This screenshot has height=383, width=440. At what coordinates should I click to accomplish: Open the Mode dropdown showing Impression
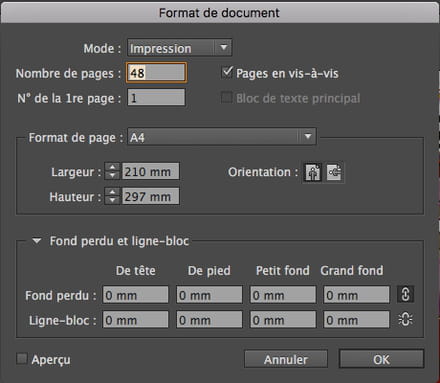pyautogui.click(x=179, y=48)
